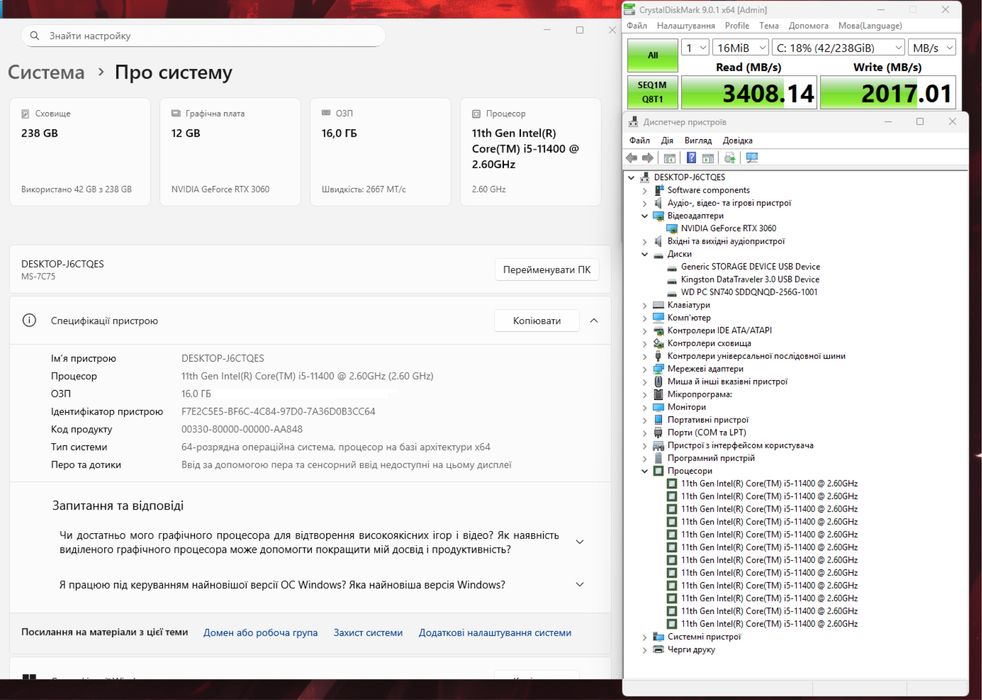This screenshot has height=700, width=982.
Task: Open Додаткові налаштування системи link
Action: pyautogui.click(x=495, y=632)
